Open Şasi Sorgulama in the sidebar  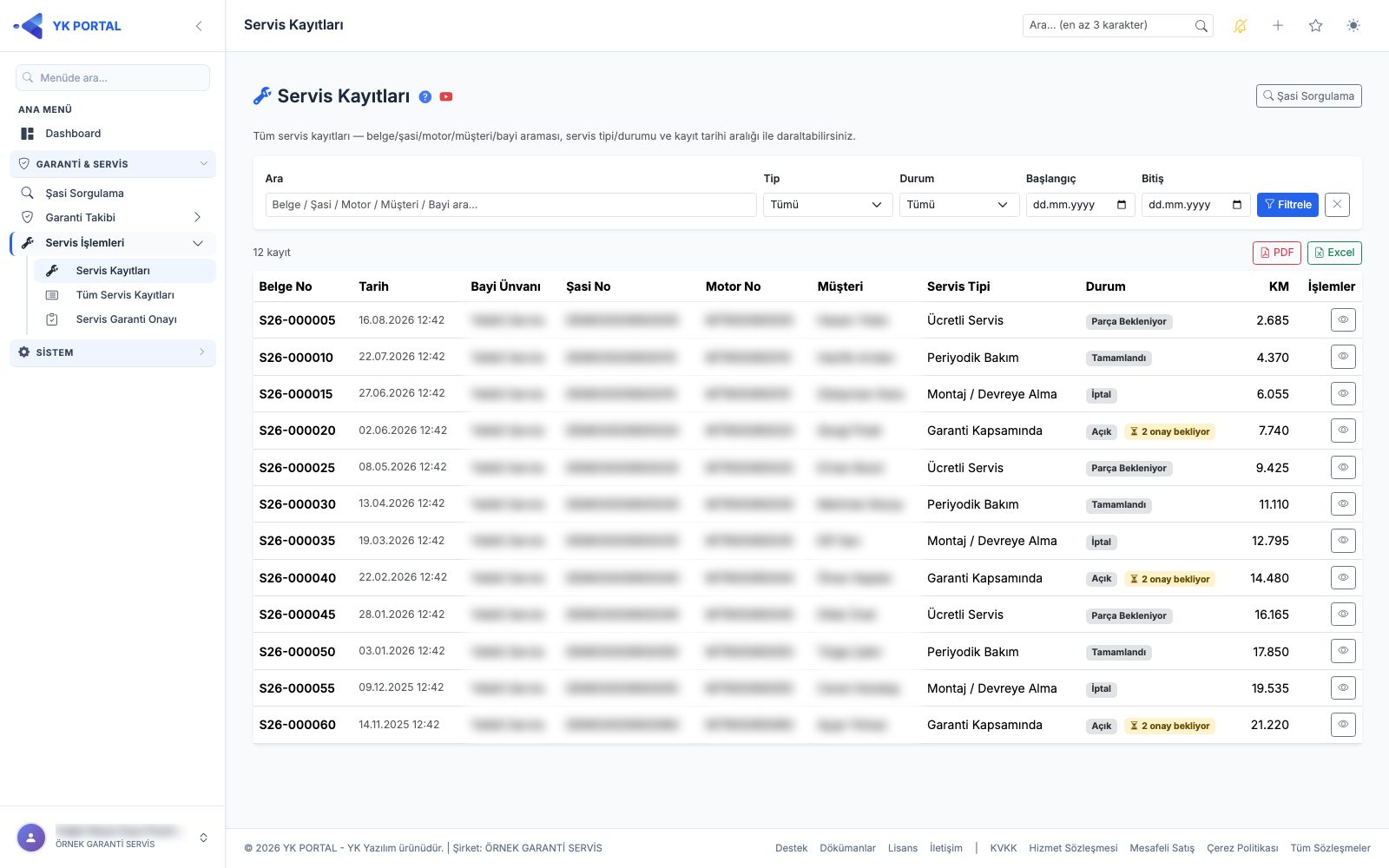[113, 194]
